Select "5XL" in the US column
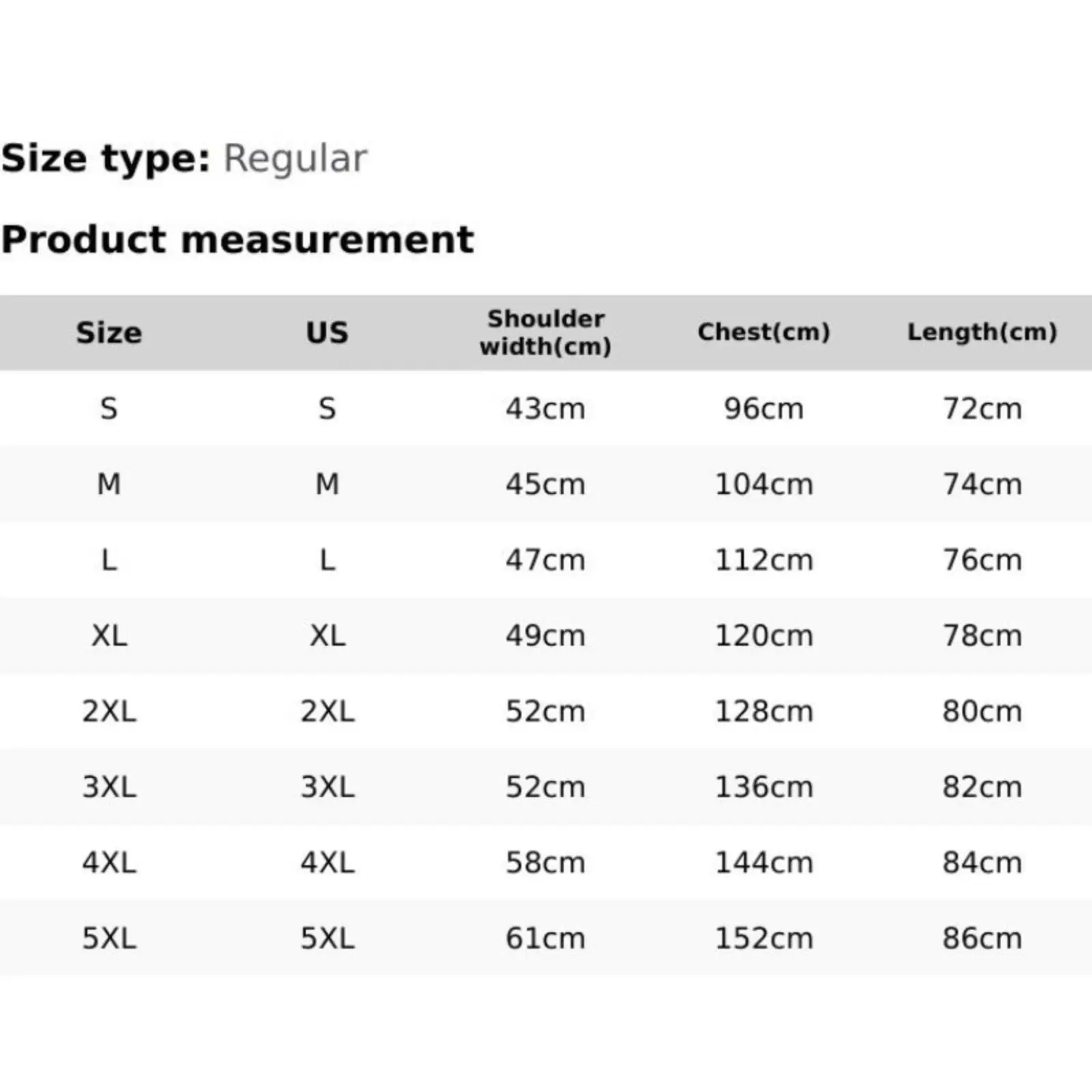This screenshot has height=1092, width=1092. coord(327,939)
